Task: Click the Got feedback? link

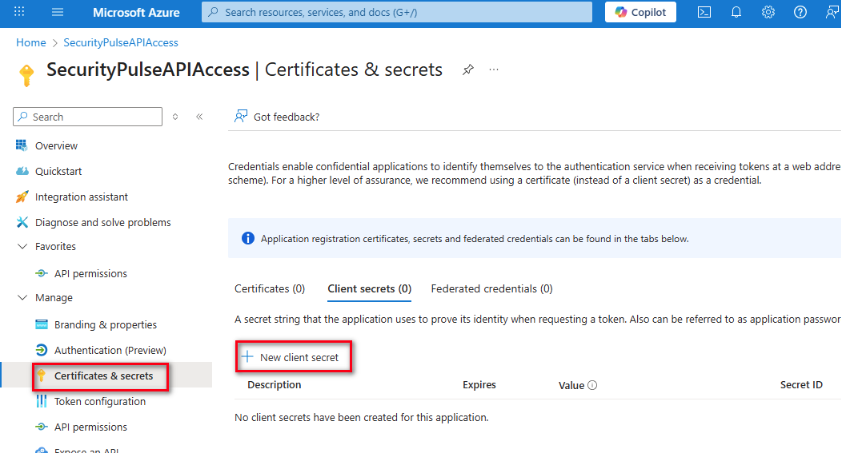Action: [286, 117]
